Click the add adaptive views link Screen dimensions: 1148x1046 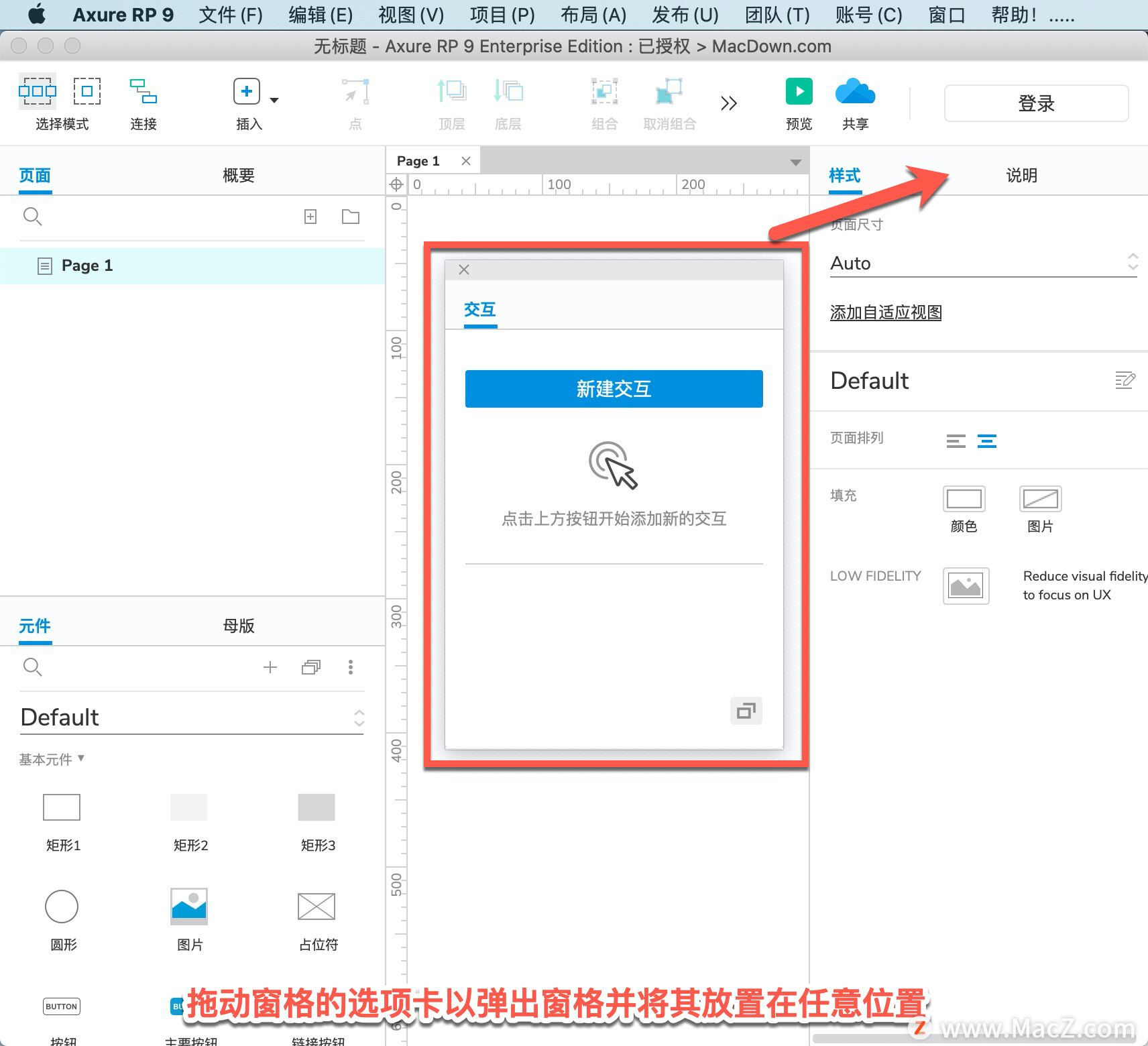click(x=886, y=312)
